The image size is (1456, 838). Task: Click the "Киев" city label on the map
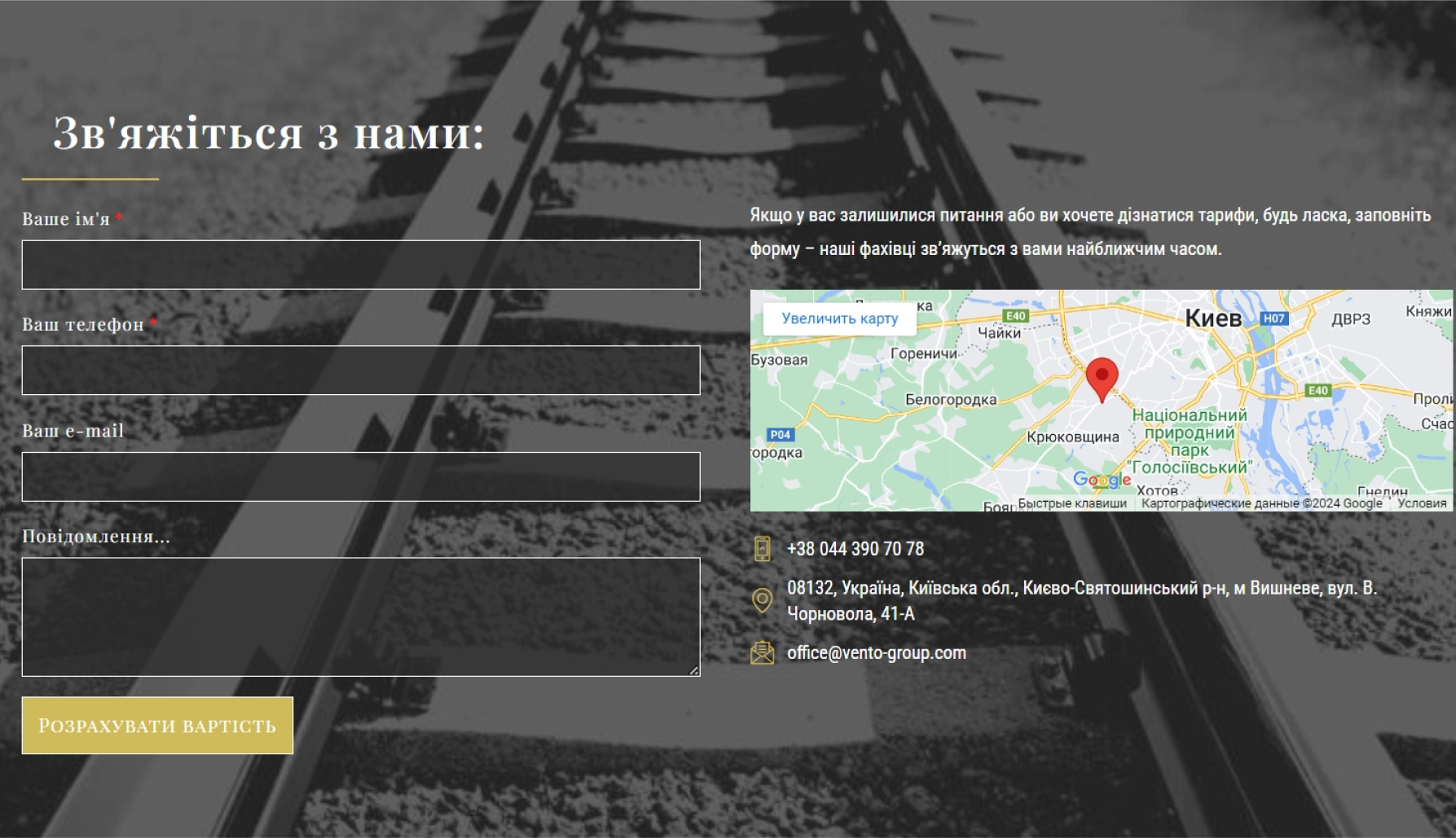[x=1213, y=318]
